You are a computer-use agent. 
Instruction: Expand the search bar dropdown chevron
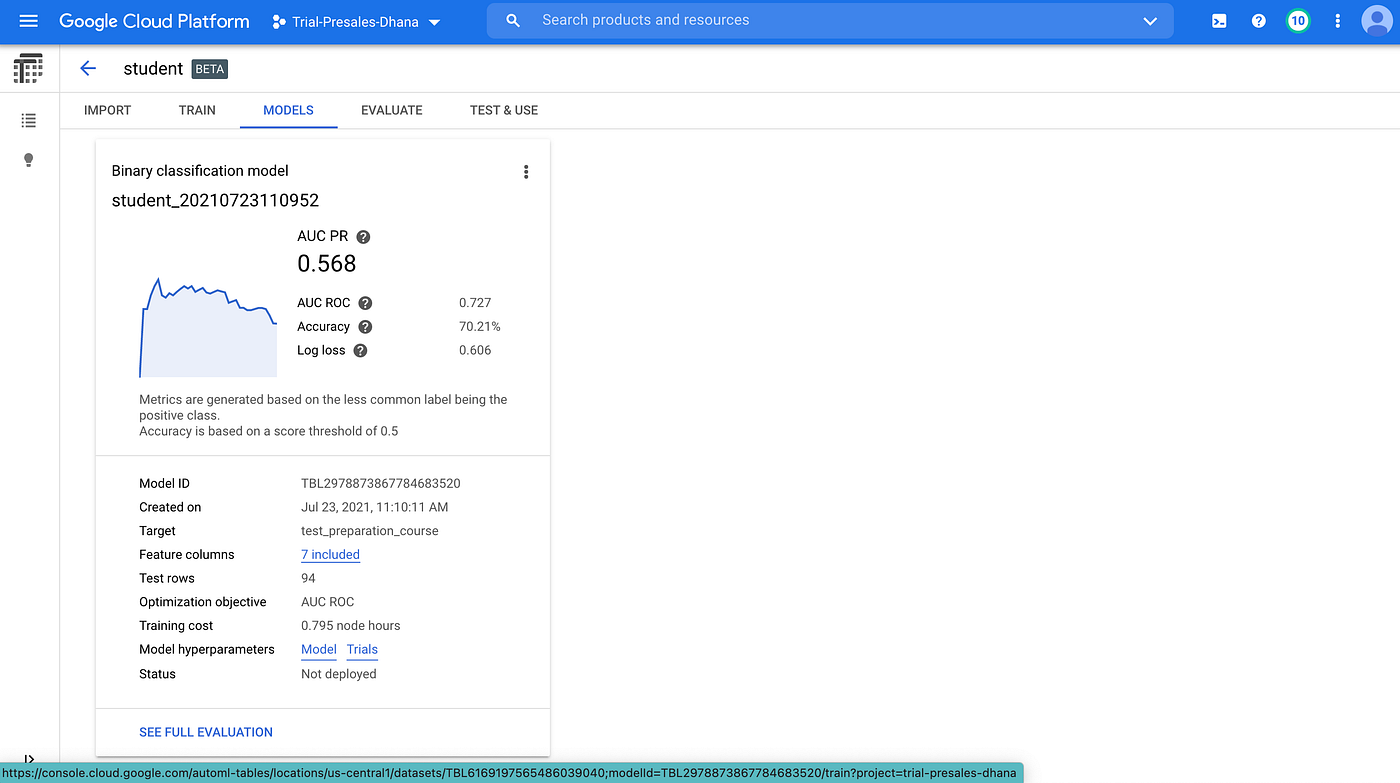coord(1148,20)
